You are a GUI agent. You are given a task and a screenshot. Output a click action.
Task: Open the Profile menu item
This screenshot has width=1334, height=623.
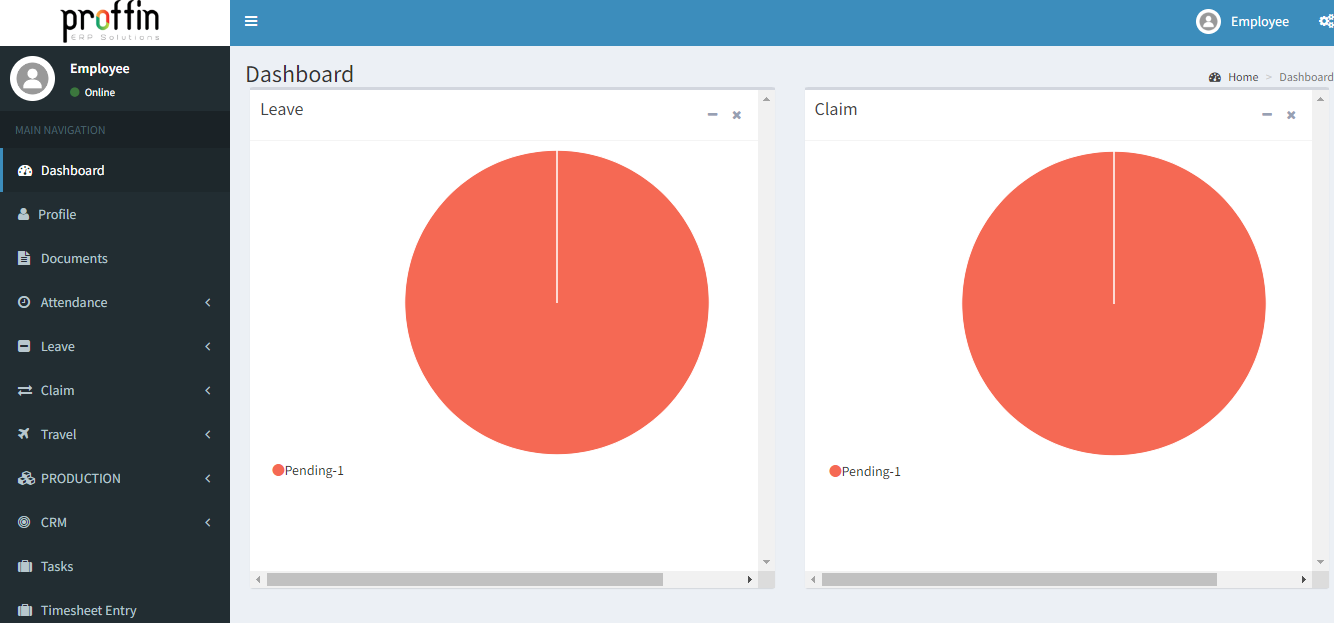[115, 214]
